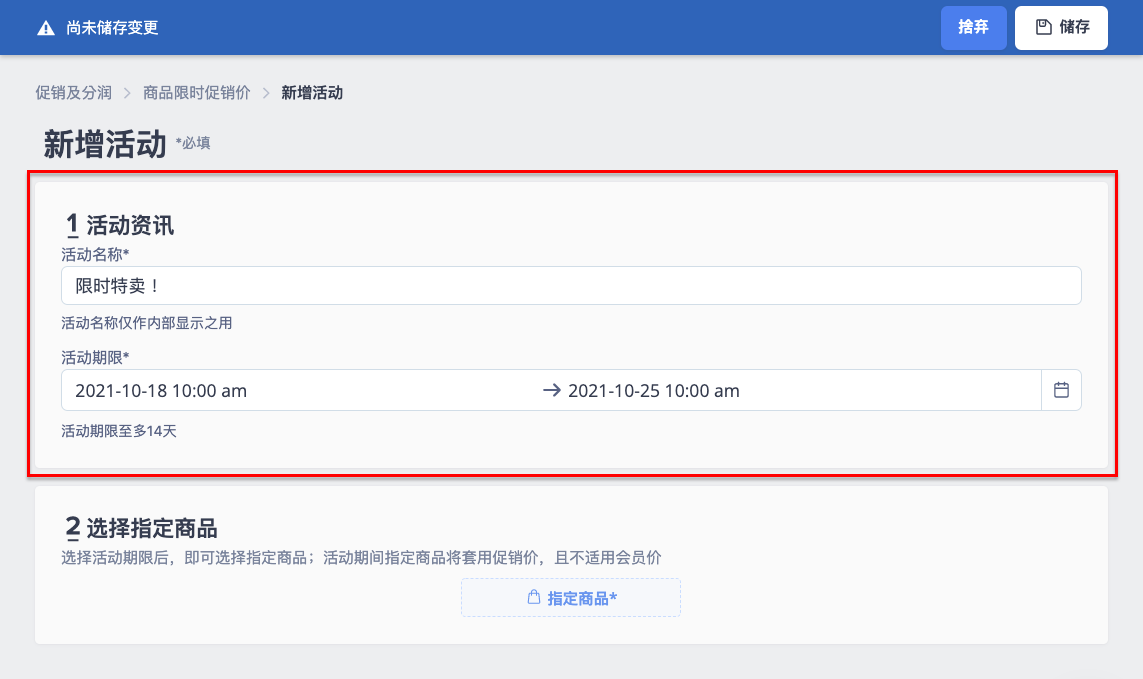Discard changes with the 捨弃 button
Image resolution: width=1143 pixels, height=679 pixels.
point(973,28)
